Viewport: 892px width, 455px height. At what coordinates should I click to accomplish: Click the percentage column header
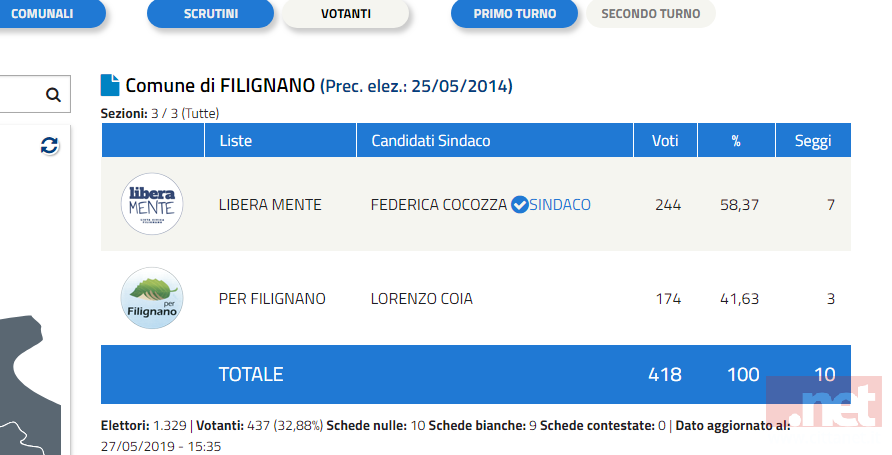(x=737, y=140)
